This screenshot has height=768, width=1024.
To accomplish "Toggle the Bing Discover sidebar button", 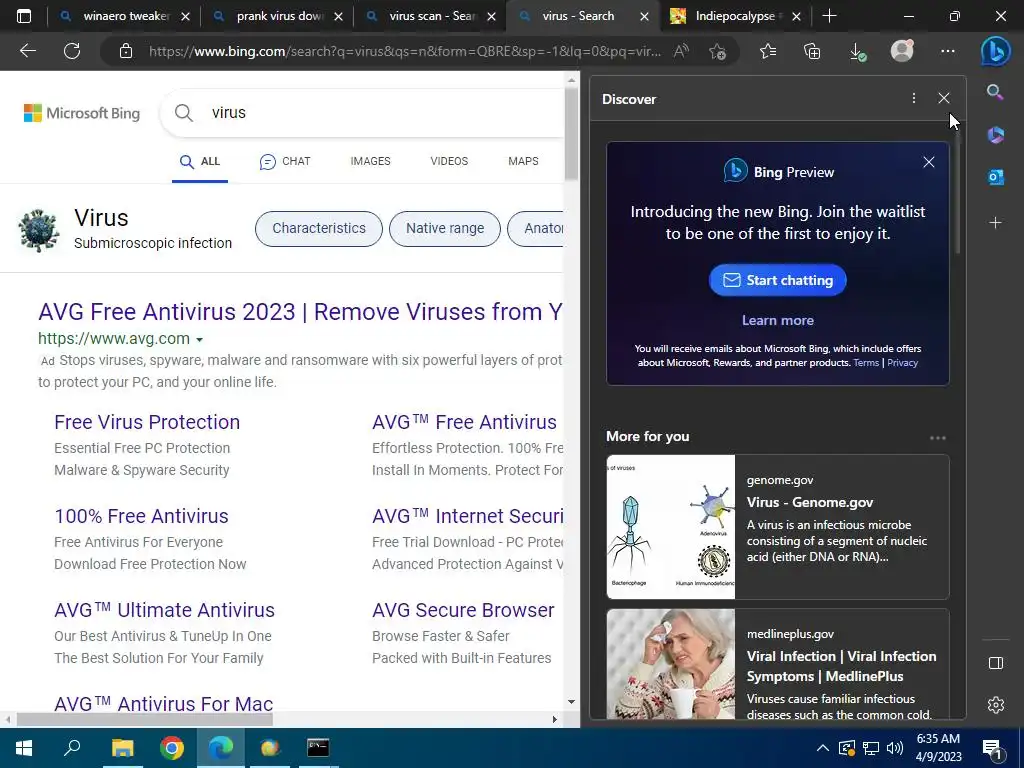I will 995,51.
